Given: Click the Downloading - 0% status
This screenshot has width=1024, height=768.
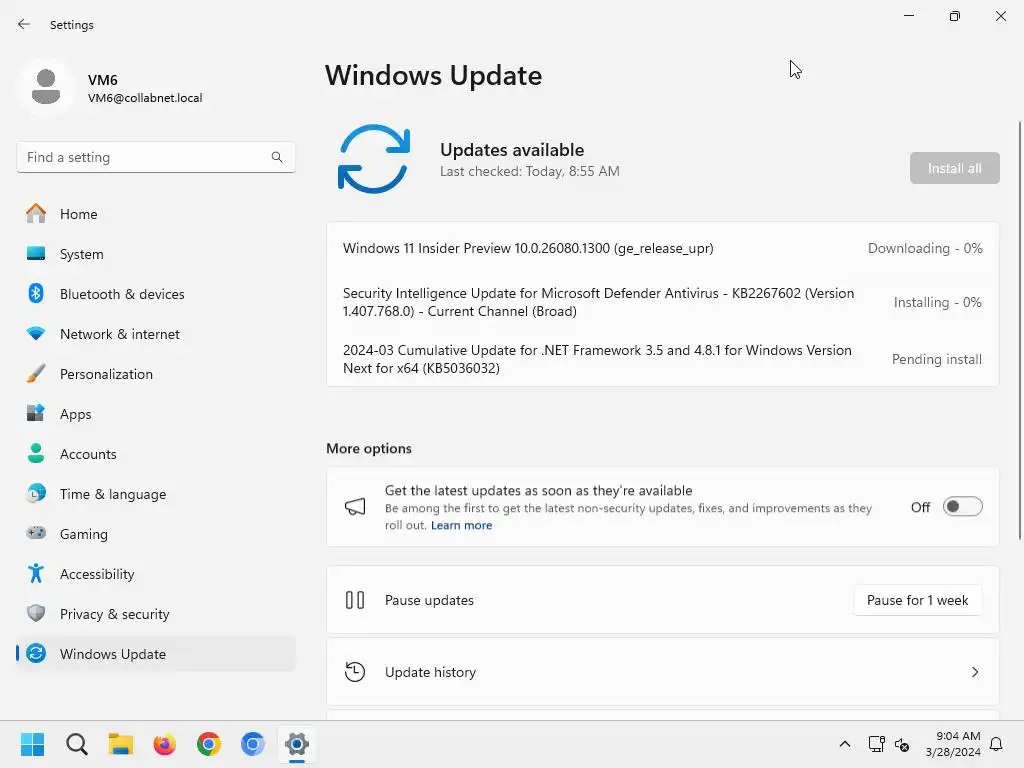Looking at the screenshot, I should click(925, 248).
